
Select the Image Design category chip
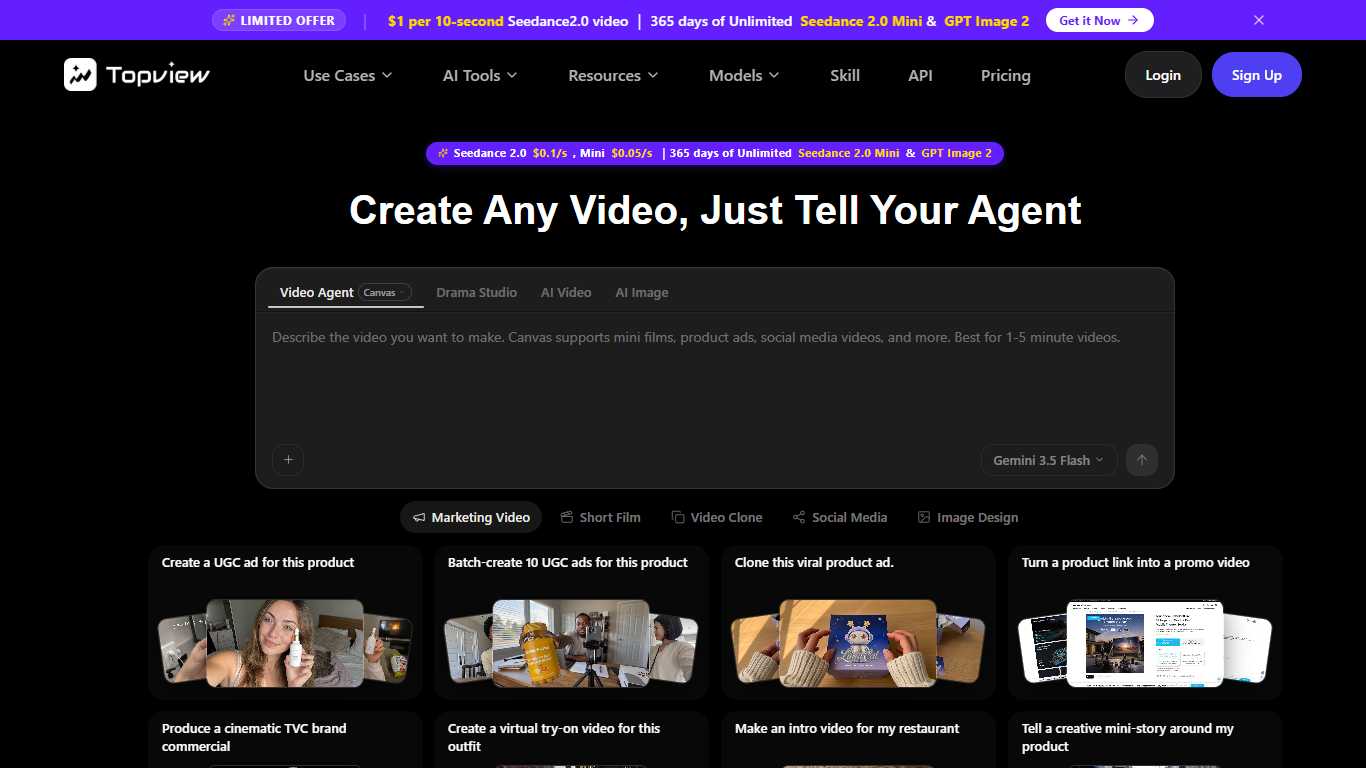tap(968, 517)
